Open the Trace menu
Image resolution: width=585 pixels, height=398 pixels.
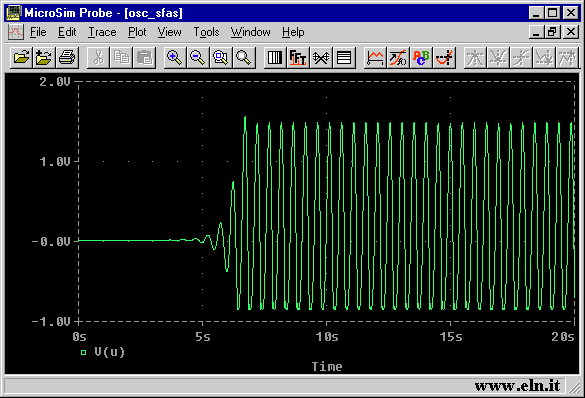click(x=102, y=32)
